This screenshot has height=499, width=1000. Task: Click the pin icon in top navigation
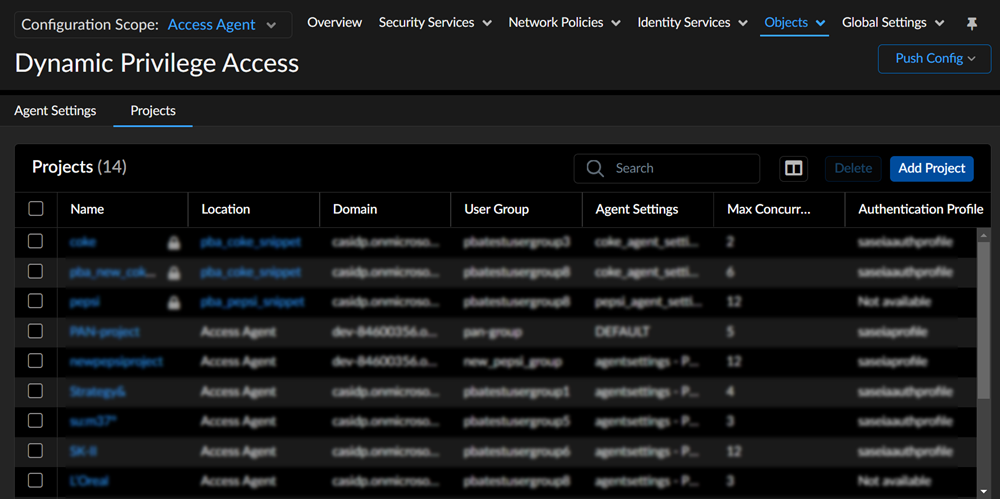click(972, 23)
